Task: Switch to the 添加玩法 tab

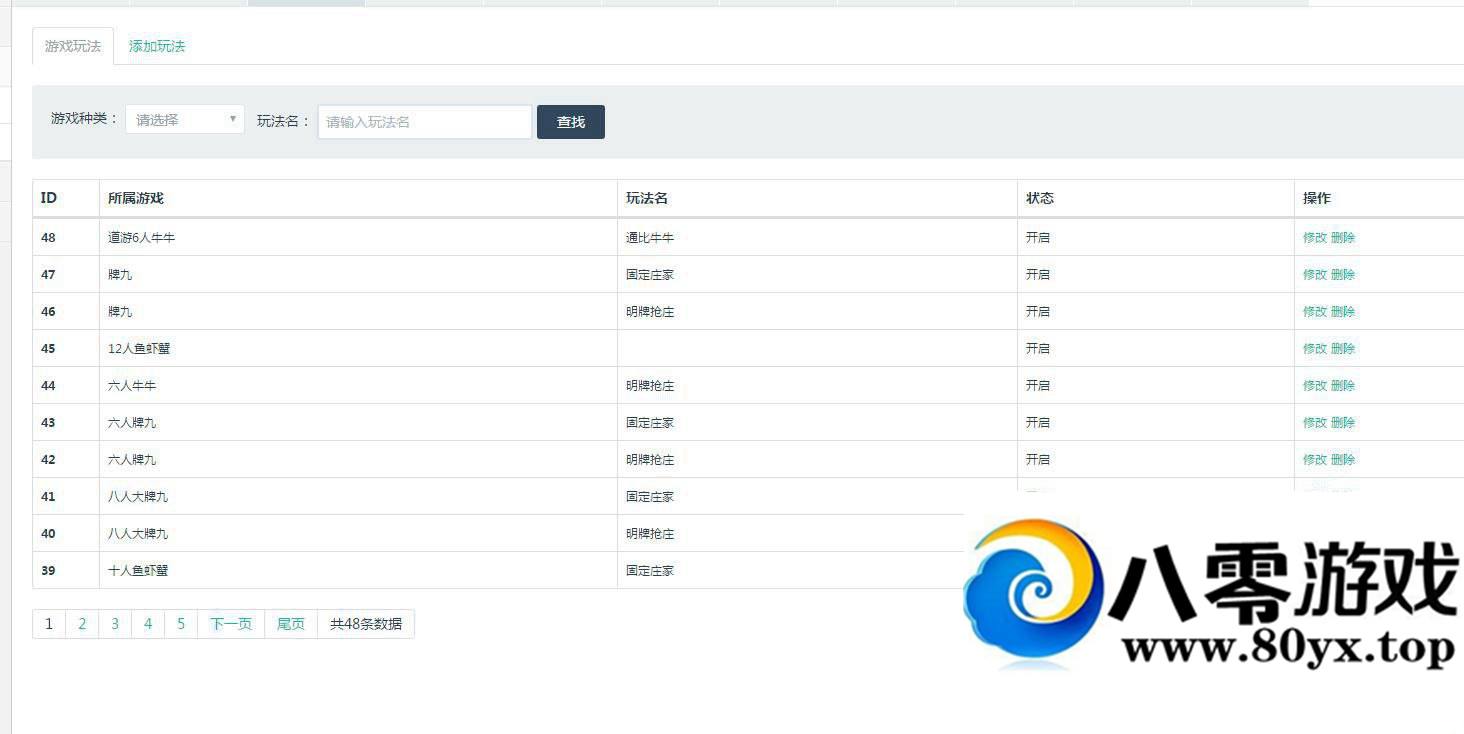Action: (157, 46)
